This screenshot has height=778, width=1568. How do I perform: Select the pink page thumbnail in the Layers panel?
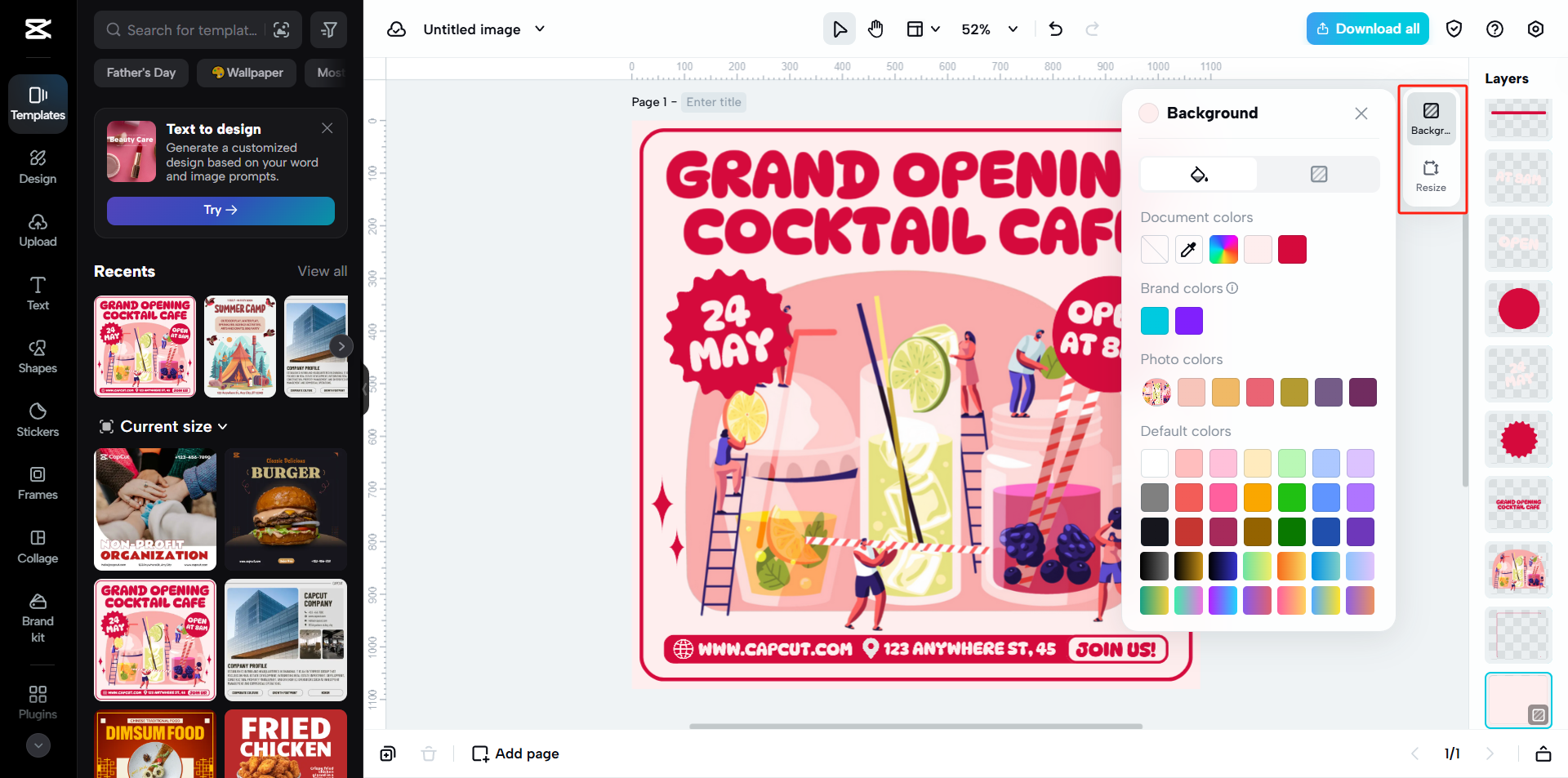coord(1517,700)
